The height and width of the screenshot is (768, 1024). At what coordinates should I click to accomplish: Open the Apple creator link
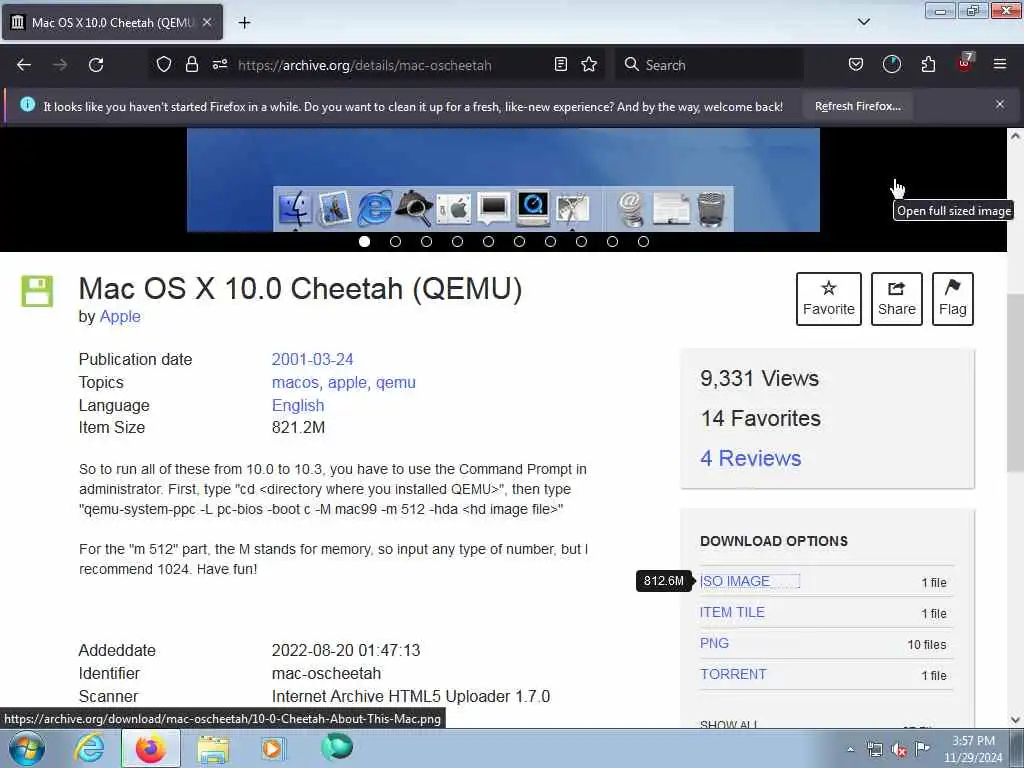point(120,316)
